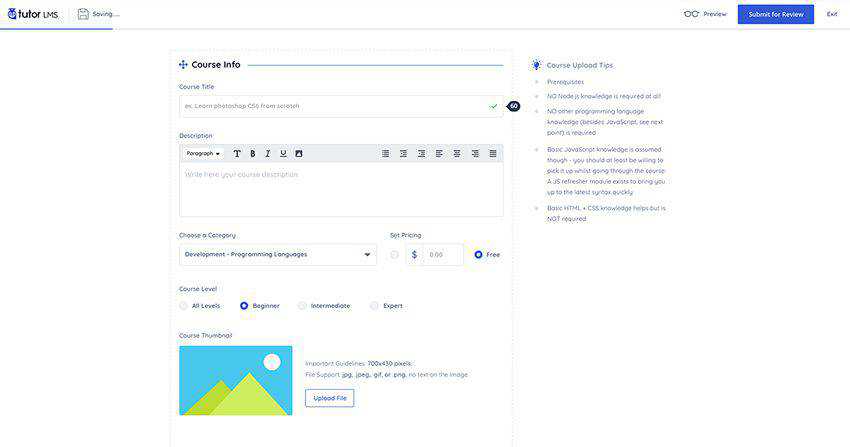
Task: Choose the Expert course level option
Action: [374, 305]
